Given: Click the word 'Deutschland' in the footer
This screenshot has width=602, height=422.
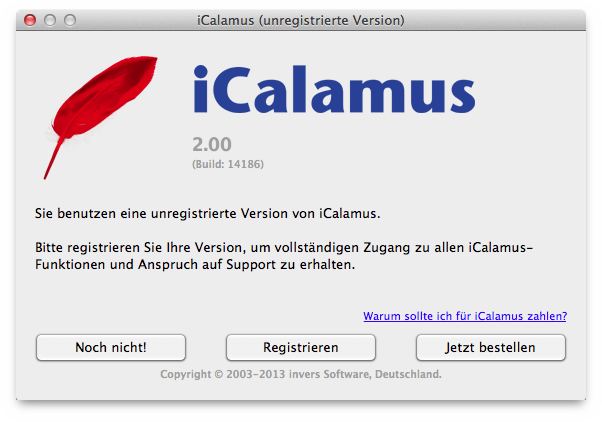Looking at the screenshot, I should tap(408, 374).
